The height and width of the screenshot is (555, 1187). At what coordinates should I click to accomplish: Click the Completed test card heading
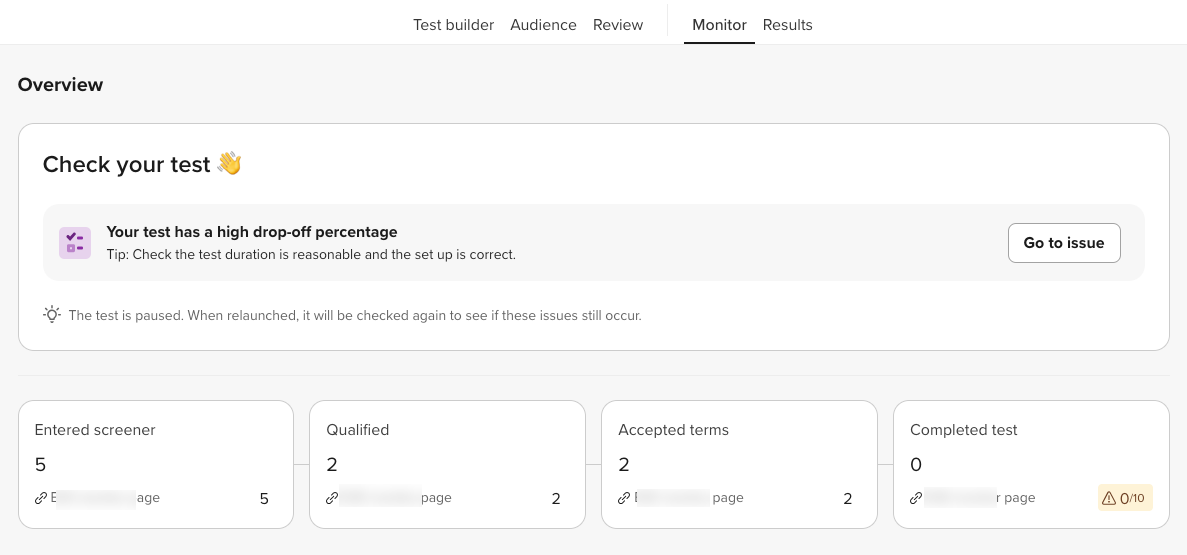pyautogui.click(x=963, y=430)
